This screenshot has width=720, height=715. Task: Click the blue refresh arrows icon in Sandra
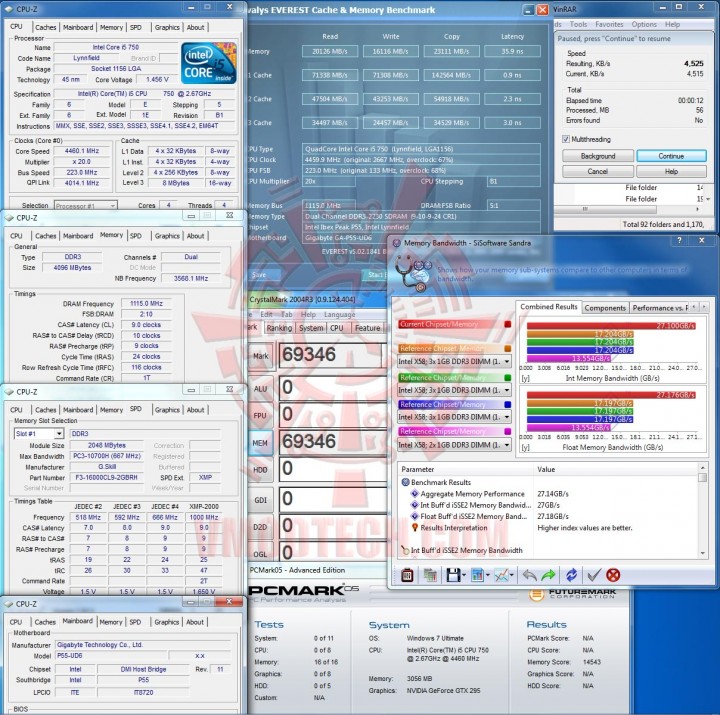[571, 574]
